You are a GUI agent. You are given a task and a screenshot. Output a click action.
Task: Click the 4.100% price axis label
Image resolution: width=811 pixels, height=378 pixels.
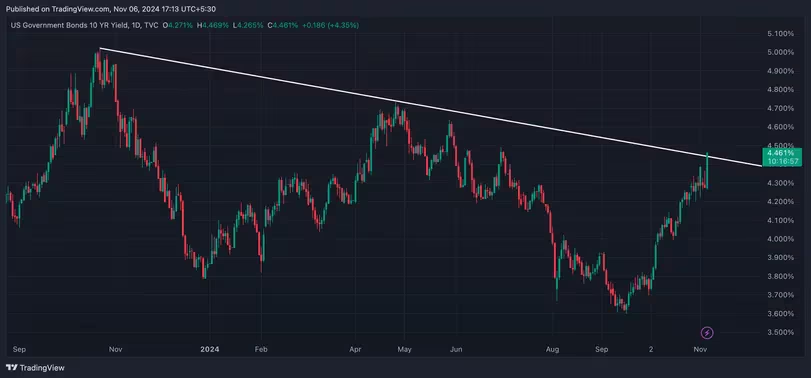pyautogui.click(x=779, y=220)
